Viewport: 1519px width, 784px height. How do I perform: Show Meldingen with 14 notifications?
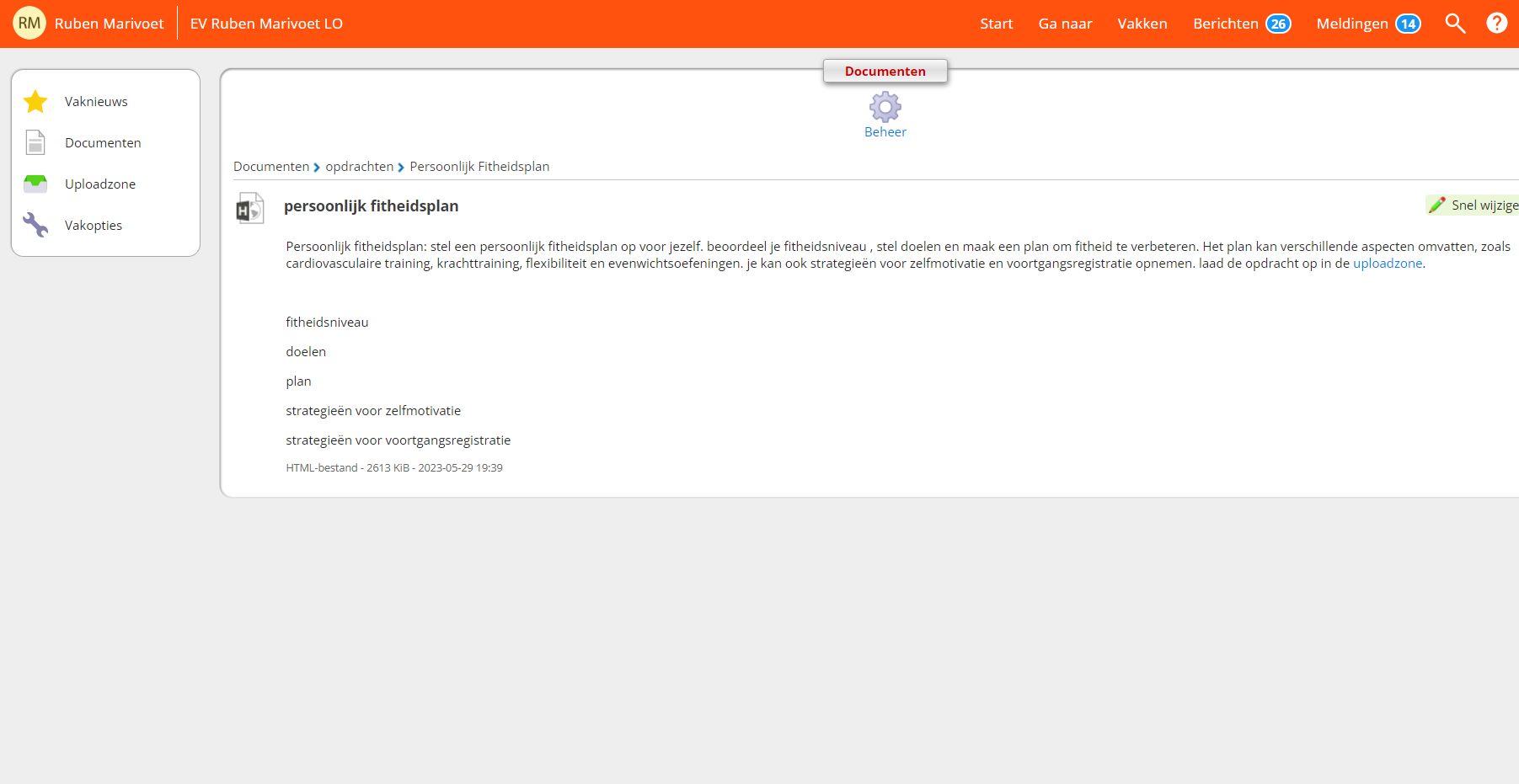coord(1367,24)
